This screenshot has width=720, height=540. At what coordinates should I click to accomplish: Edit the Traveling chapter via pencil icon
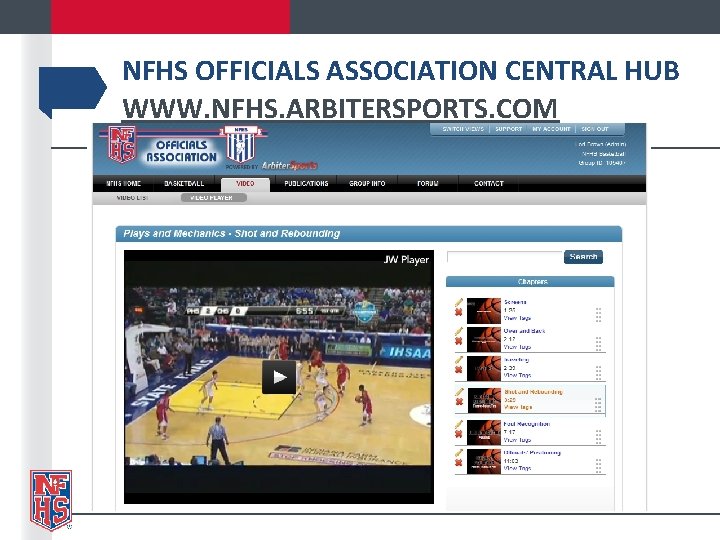coord(459,360)
